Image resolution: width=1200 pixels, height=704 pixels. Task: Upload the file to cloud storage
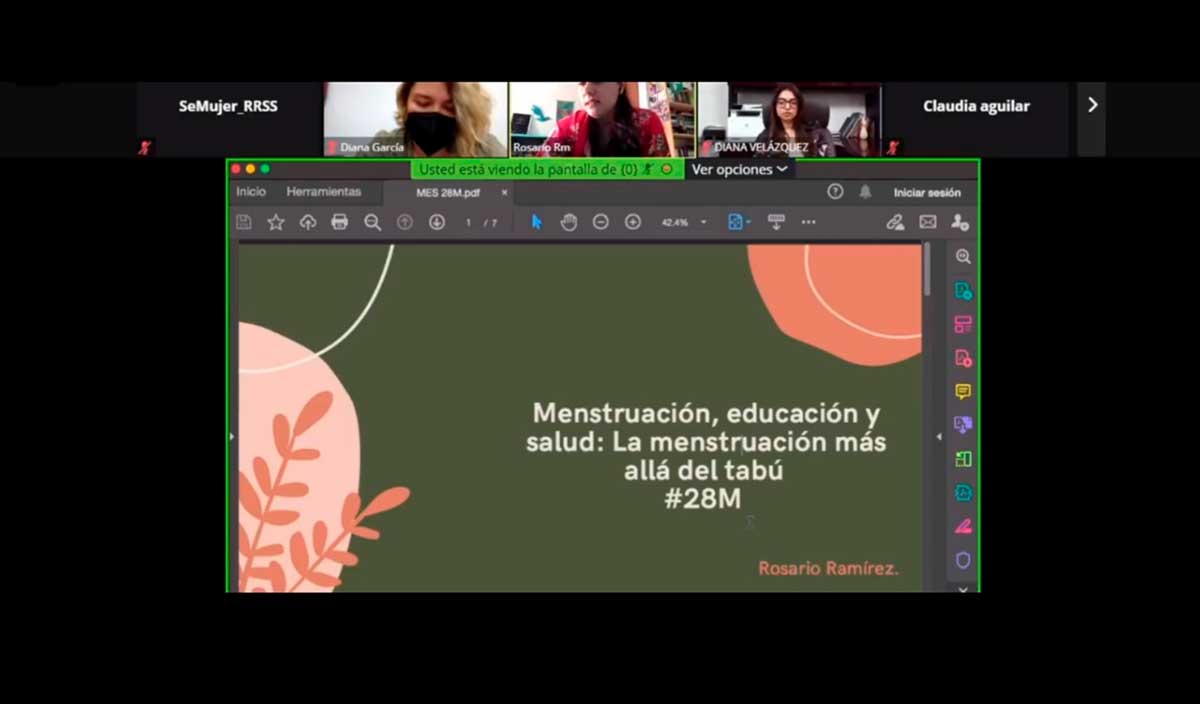[308, 222]
